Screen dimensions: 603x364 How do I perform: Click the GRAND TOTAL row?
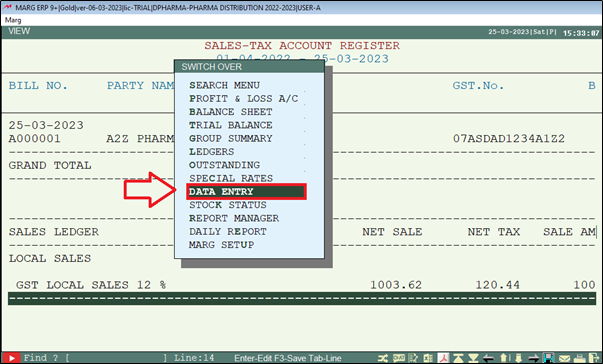[50, 166]
